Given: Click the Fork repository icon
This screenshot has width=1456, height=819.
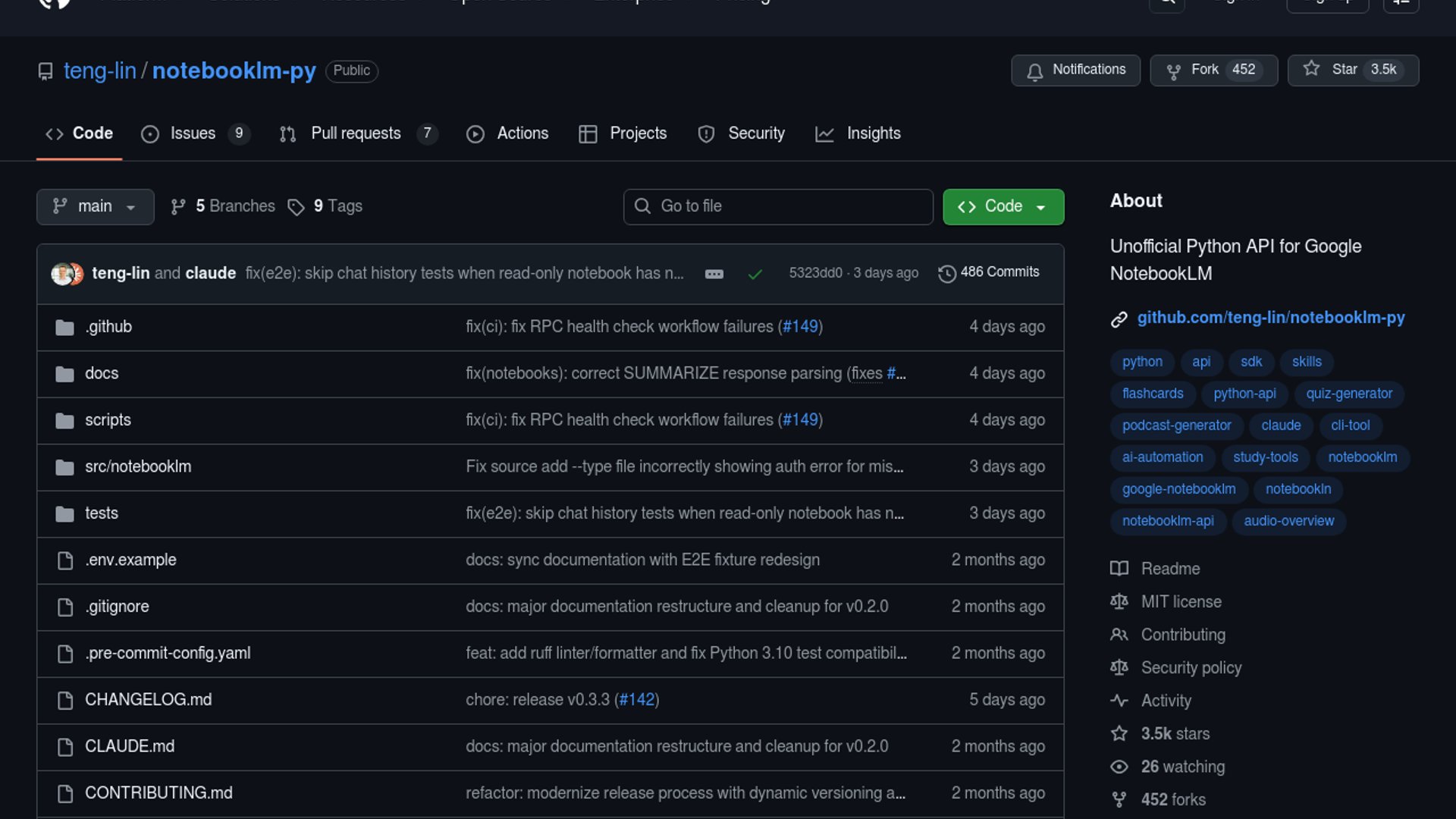Looking at the screenshot, I should click(1173, 71).
